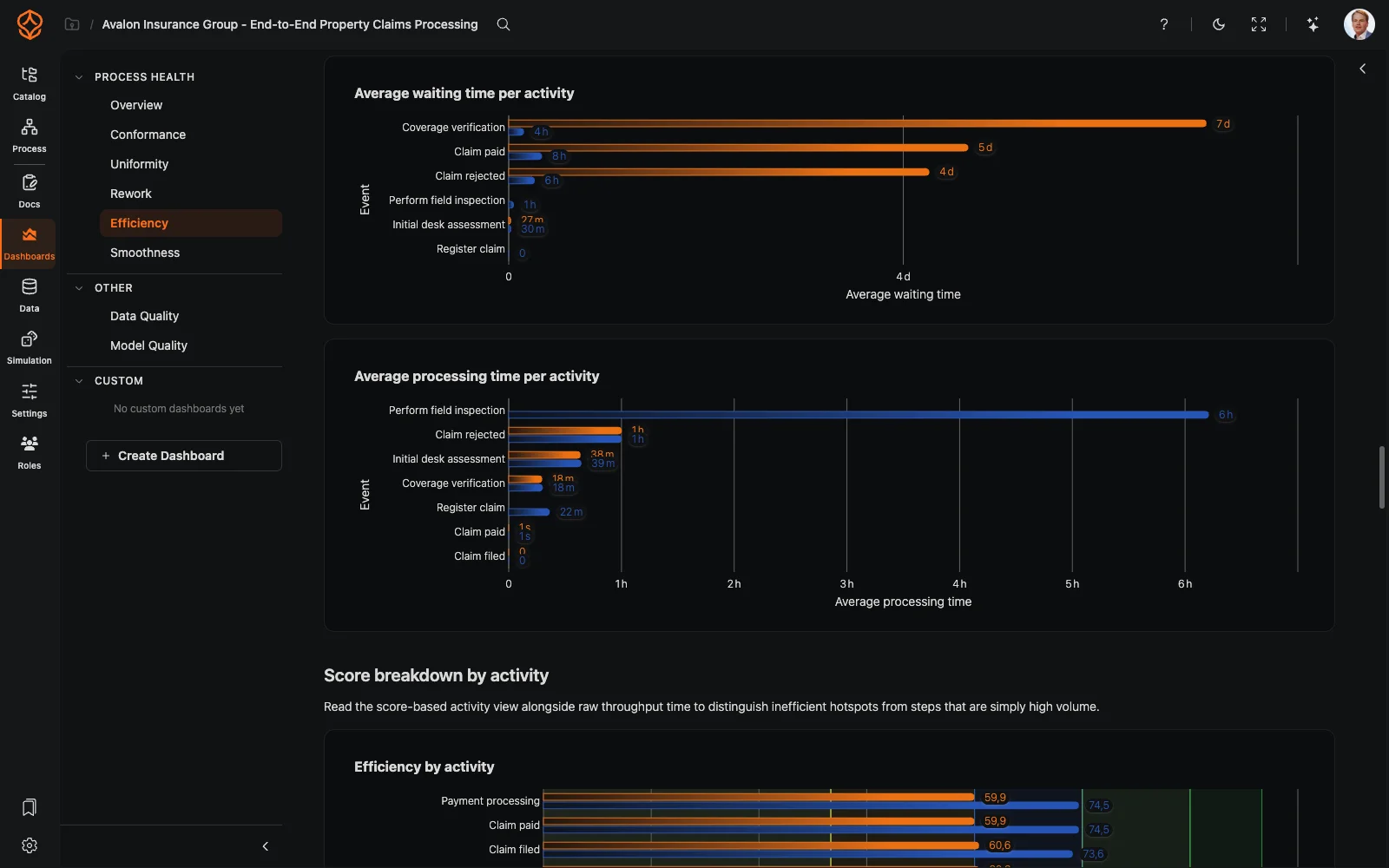Open the Simulation sidebar icon

click(x=30, y=347)
